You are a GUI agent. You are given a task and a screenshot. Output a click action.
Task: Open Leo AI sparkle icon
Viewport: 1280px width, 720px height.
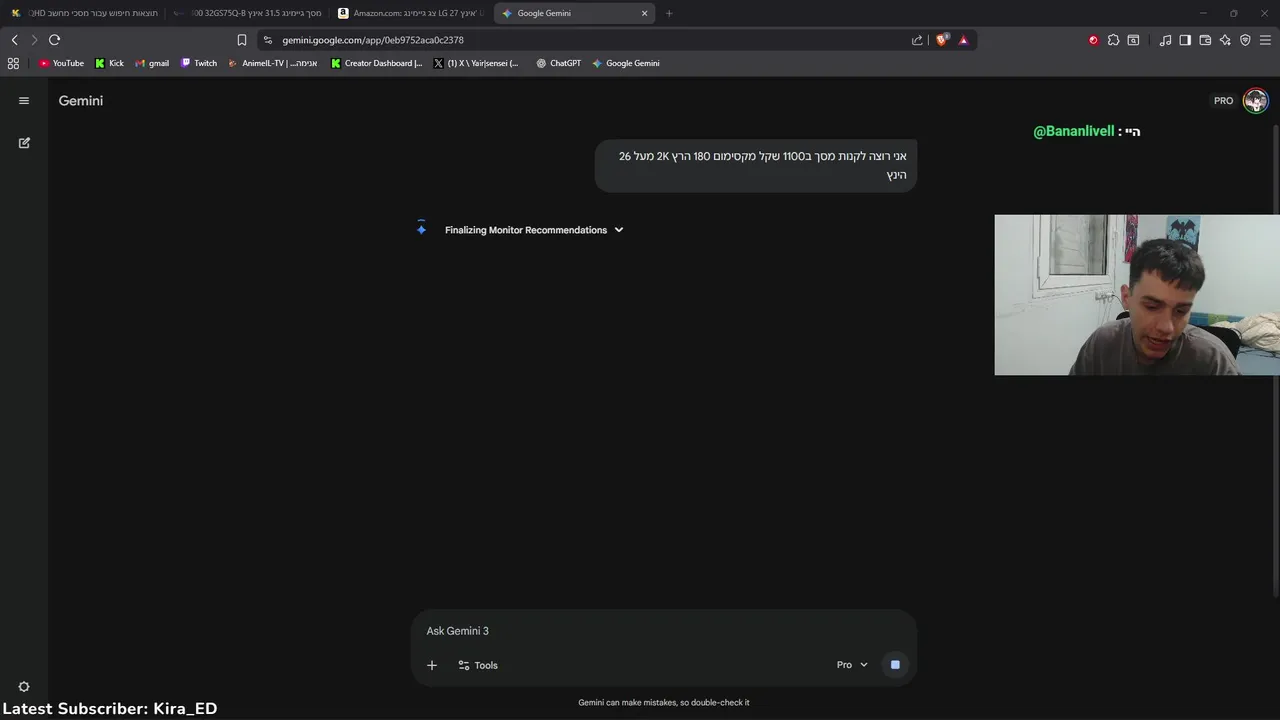pyautogui.click(x=1225, y=40)
